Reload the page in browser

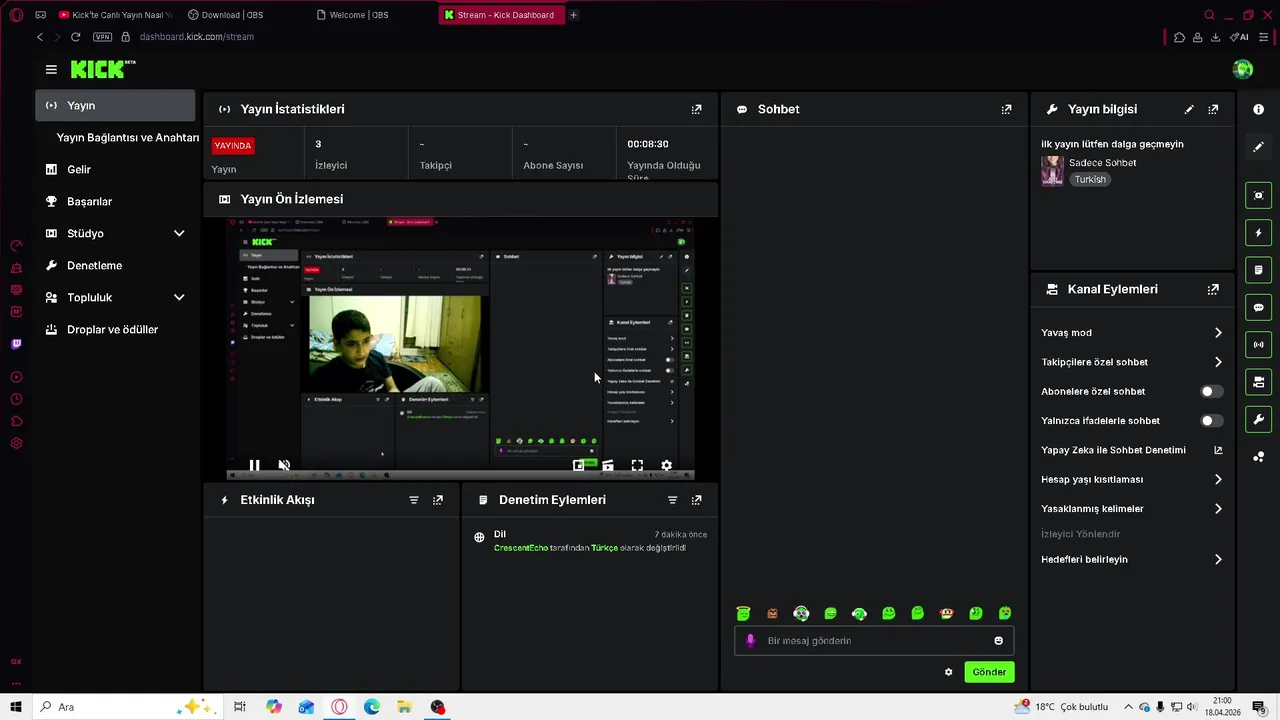75,37
